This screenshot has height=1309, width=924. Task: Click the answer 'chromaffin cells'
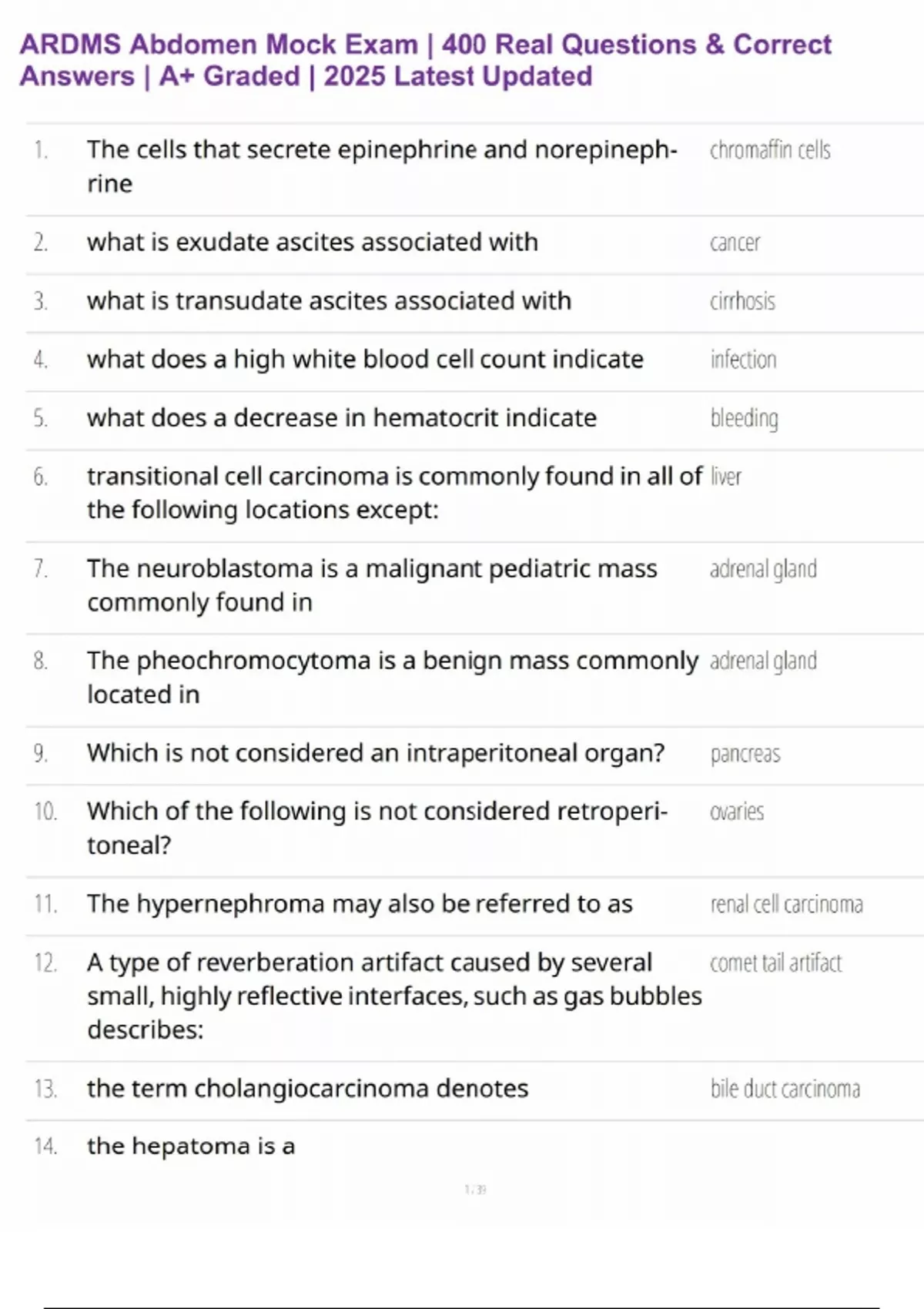coord(769,150)
